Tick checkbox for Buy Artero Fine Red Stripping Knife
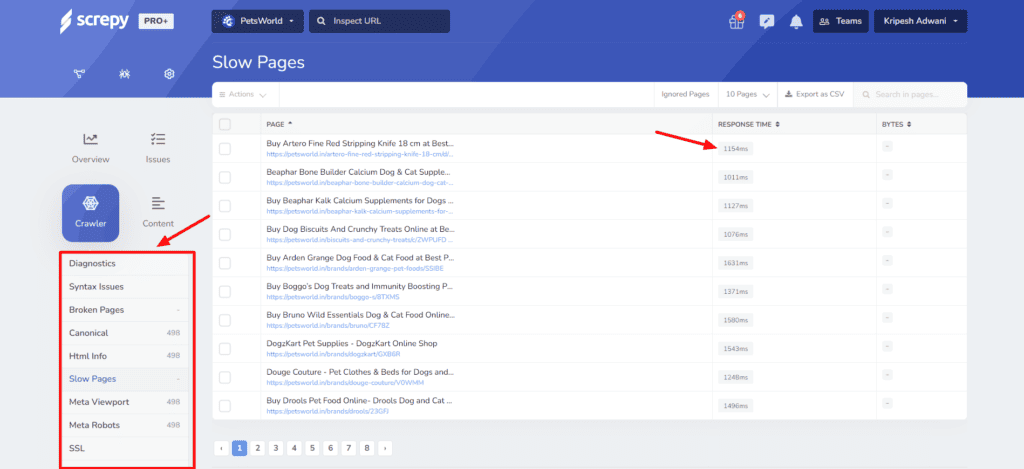 click(225, 148)
